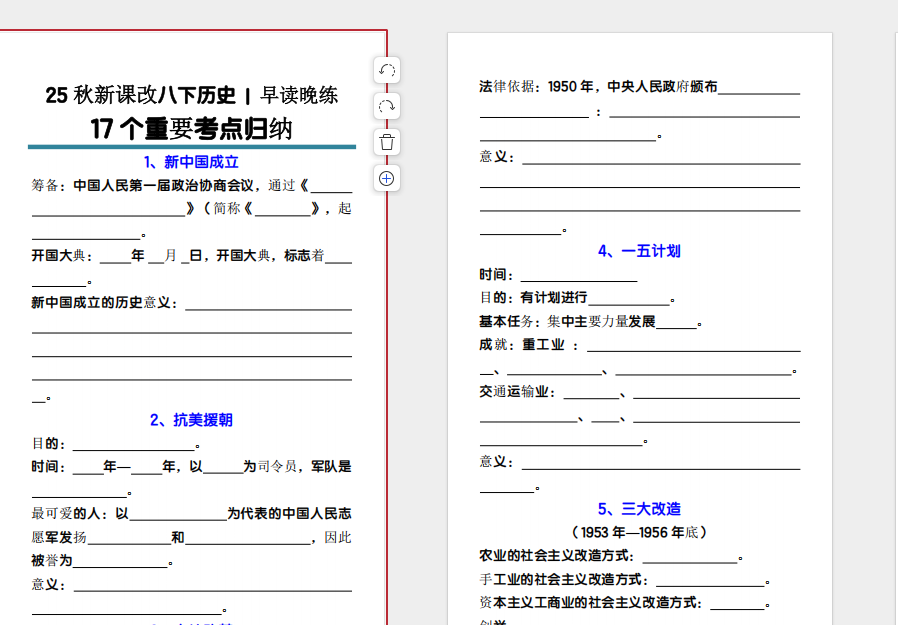Rotate the selected page clockwise
Screen dimensions: 898x625
pos(387,106)
